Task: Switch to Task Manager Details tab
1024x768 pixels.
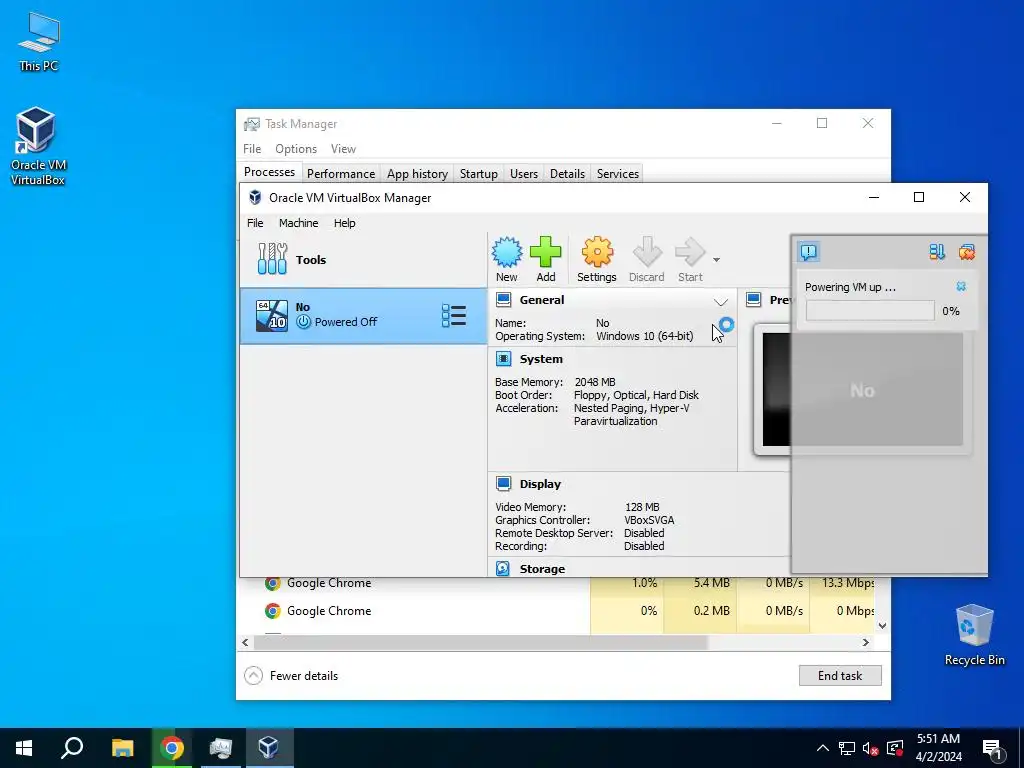Action: tap(568, 174)
